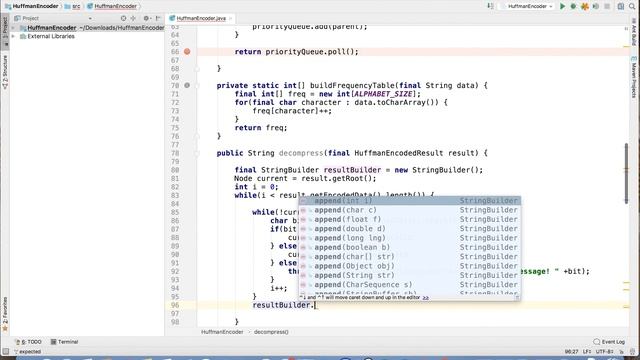Screen dimensions: 640x360
Task: Run the HuffmanEncoder configuration with the green arrow
Action: [562, 6]
